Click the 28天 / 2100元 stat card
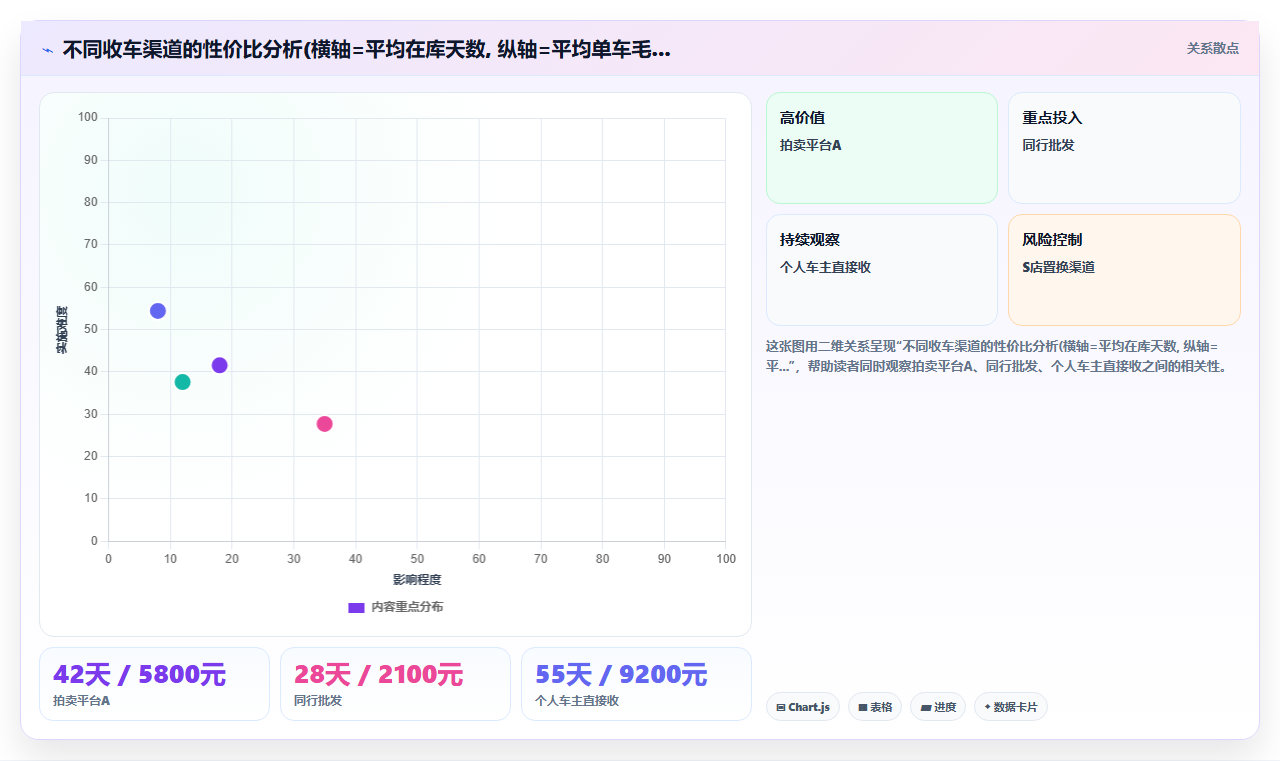This screenshot has width=1280, height=761. click(395, 684)
